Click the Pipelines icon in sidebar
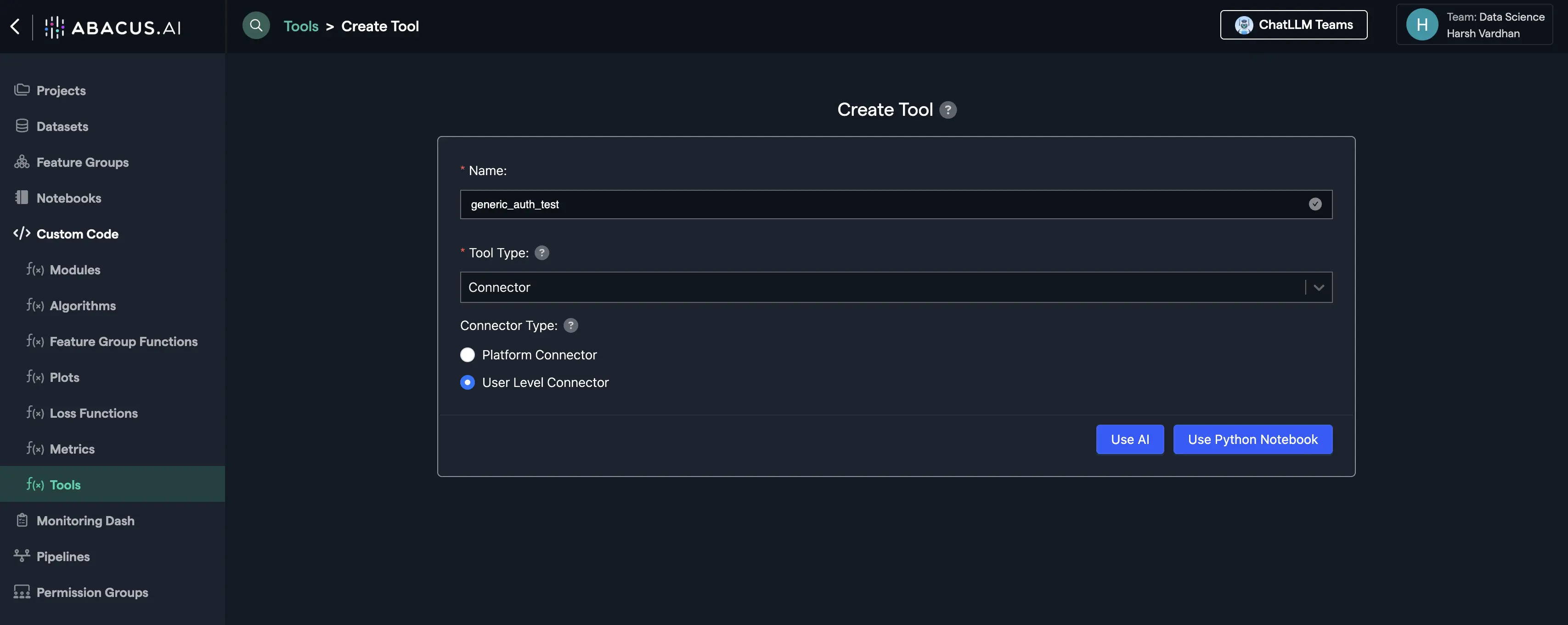Image resolution: width=1568 pixels, height=625 pixels. [22, 556]
